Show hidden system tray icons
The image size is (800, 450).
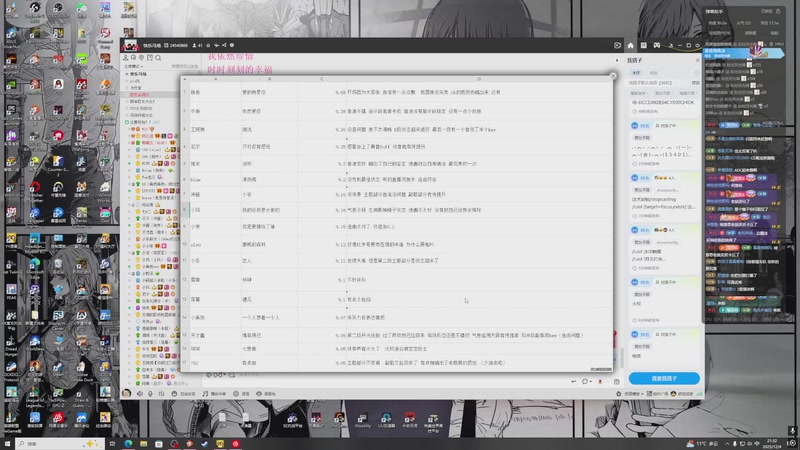click(x=727, y=444)
